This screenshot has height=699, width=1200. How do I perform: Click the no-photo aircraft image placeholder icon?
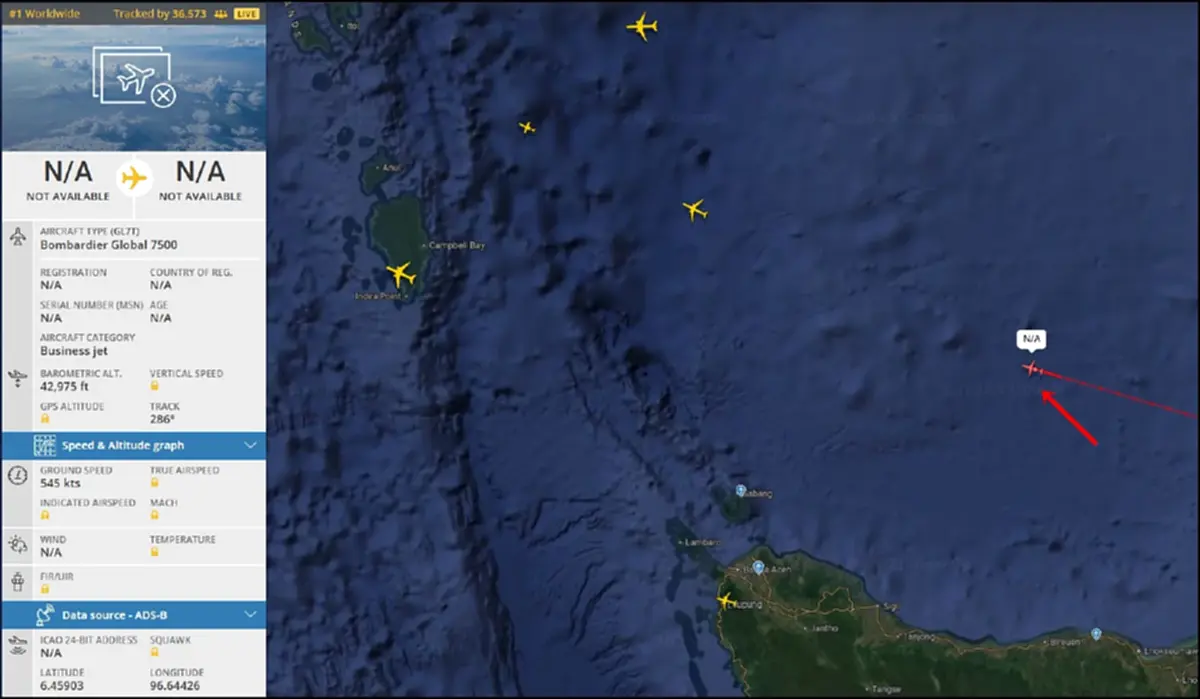coord(135,78)
